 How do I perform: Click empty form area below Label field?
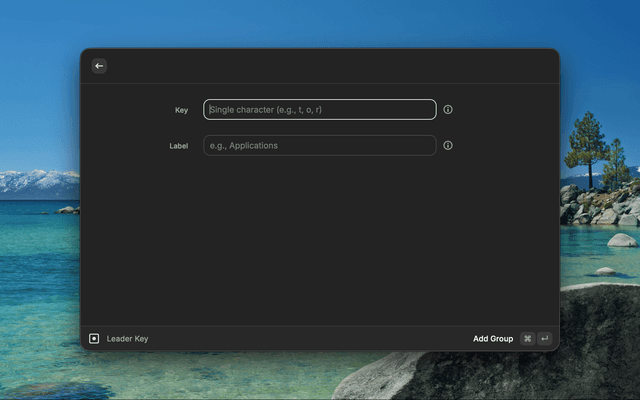coord(320,240)
